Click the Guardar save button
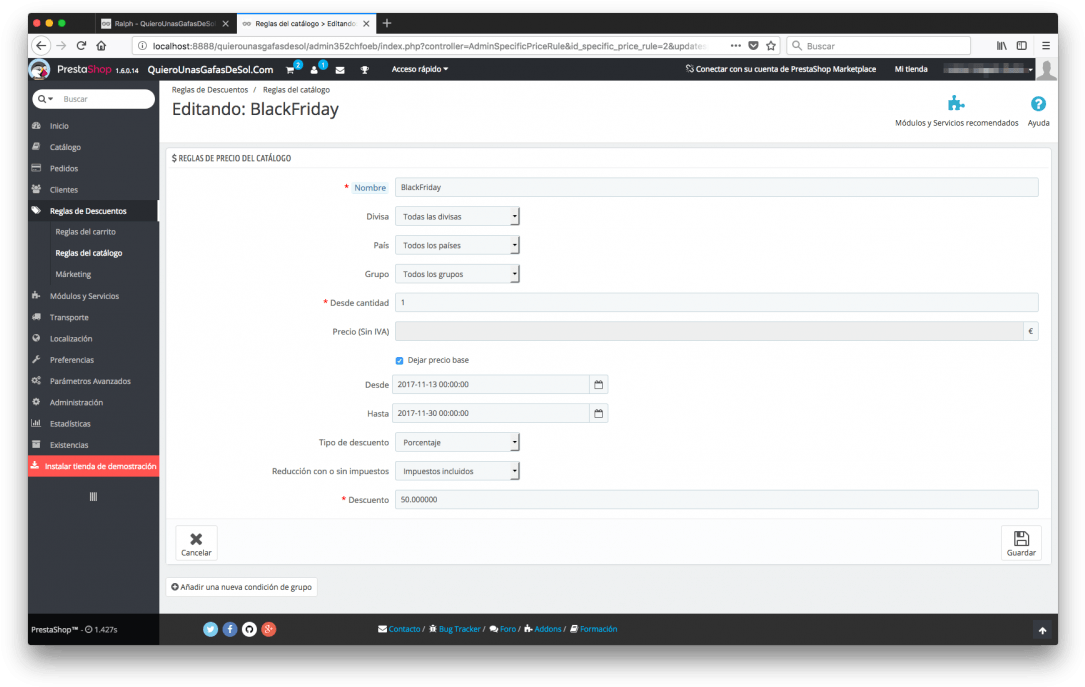1085x687 pixels. tap(1021, 543)
